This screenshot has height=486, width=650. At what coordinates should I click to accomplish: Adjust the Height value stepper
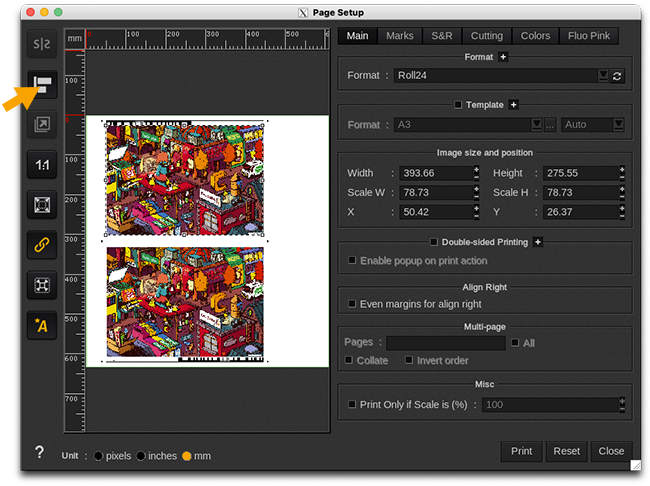pyautogui.click(x=622, y=173)
